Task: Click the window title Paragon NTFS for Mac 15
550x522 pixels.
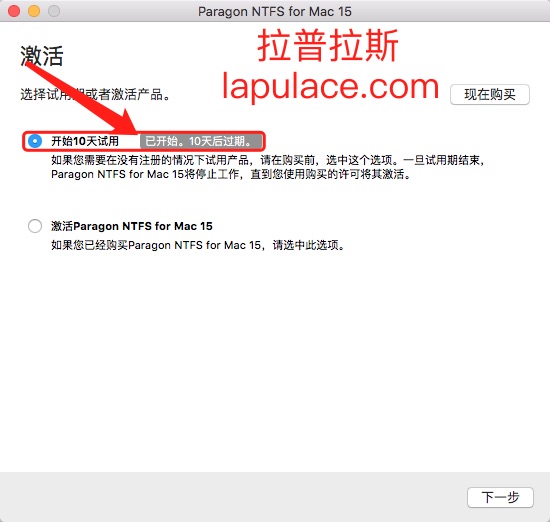Action: point(275,12)
